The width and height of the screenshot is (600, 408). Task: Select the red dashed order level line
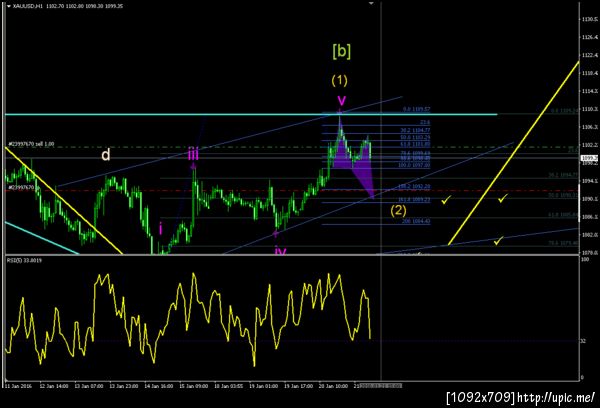(x=291, y=190)
